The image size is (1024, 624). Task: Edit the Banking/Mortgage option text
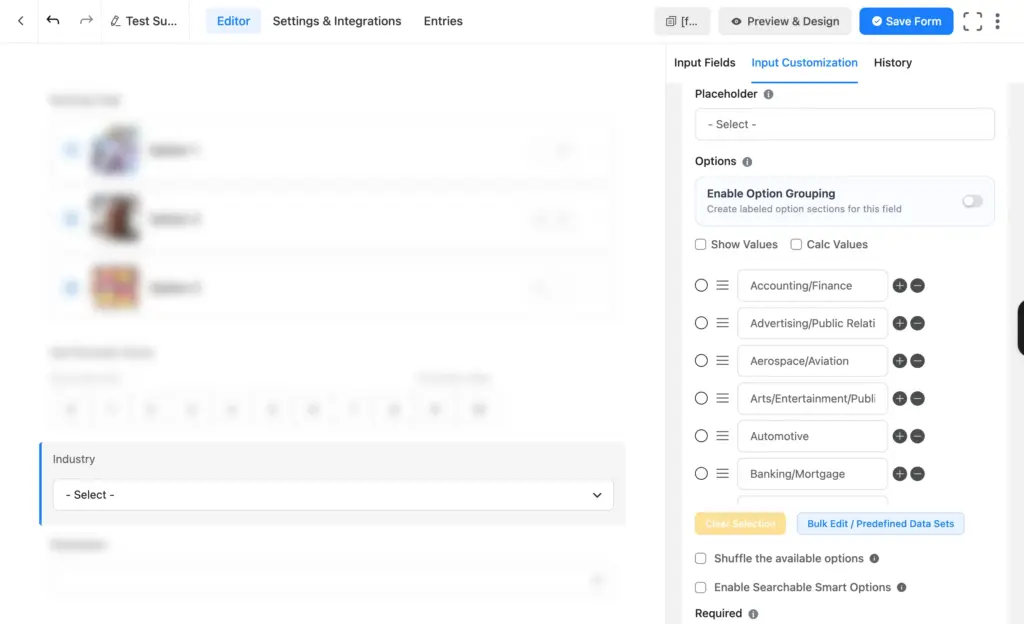click(x=812, y=474)
